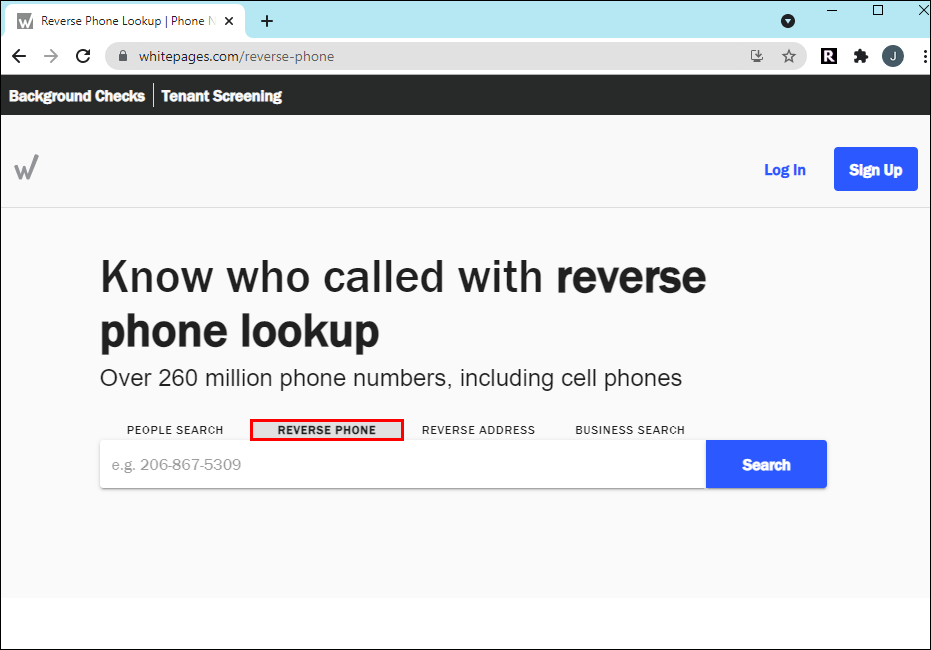Focus the phone number search field

click(403, 464)
